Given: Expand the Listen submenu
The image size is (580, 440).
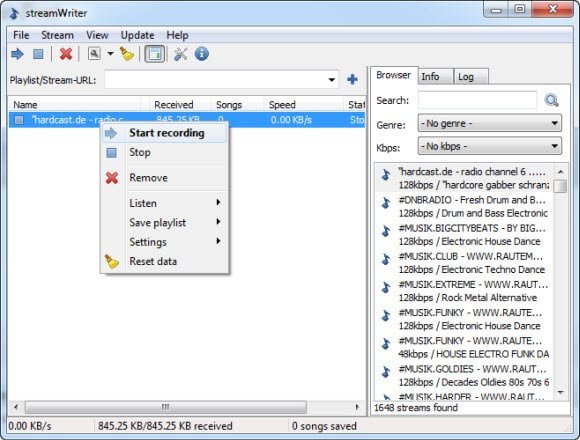Looking at the screenshot, I should coord(165,203).
